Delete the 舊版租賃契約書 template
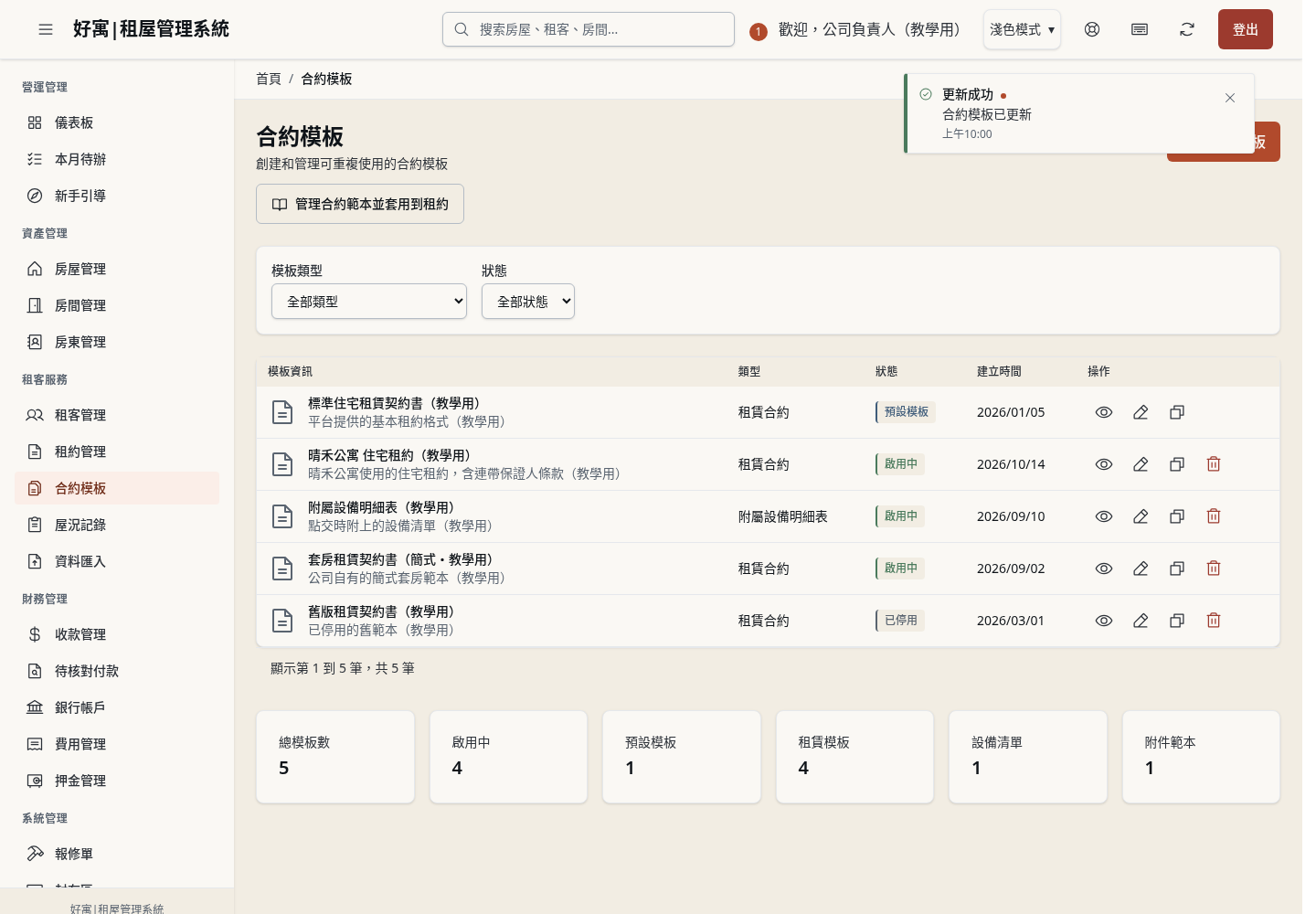Viewport: 1316px width, 914px height. 1214,621
